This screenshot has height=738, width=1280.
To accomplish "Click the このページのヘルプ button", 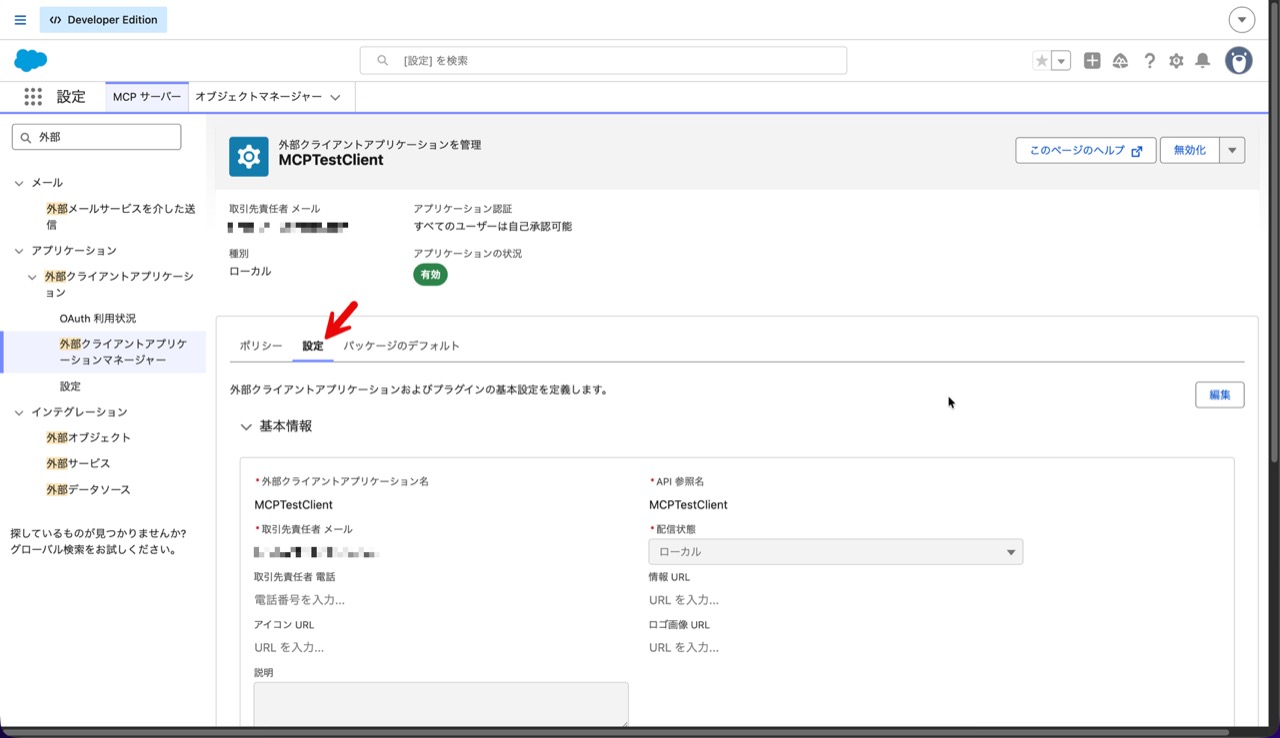I will pos(1085,151).
